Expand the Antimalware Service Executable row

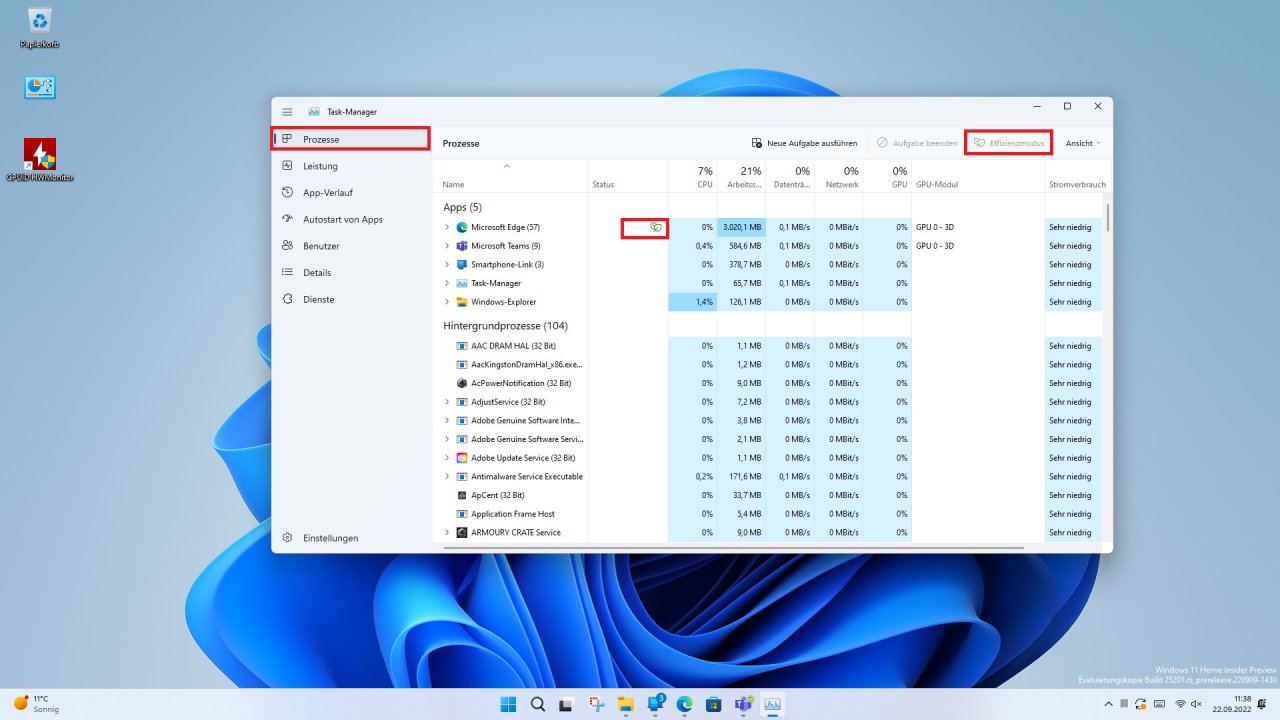click(447, 477)
